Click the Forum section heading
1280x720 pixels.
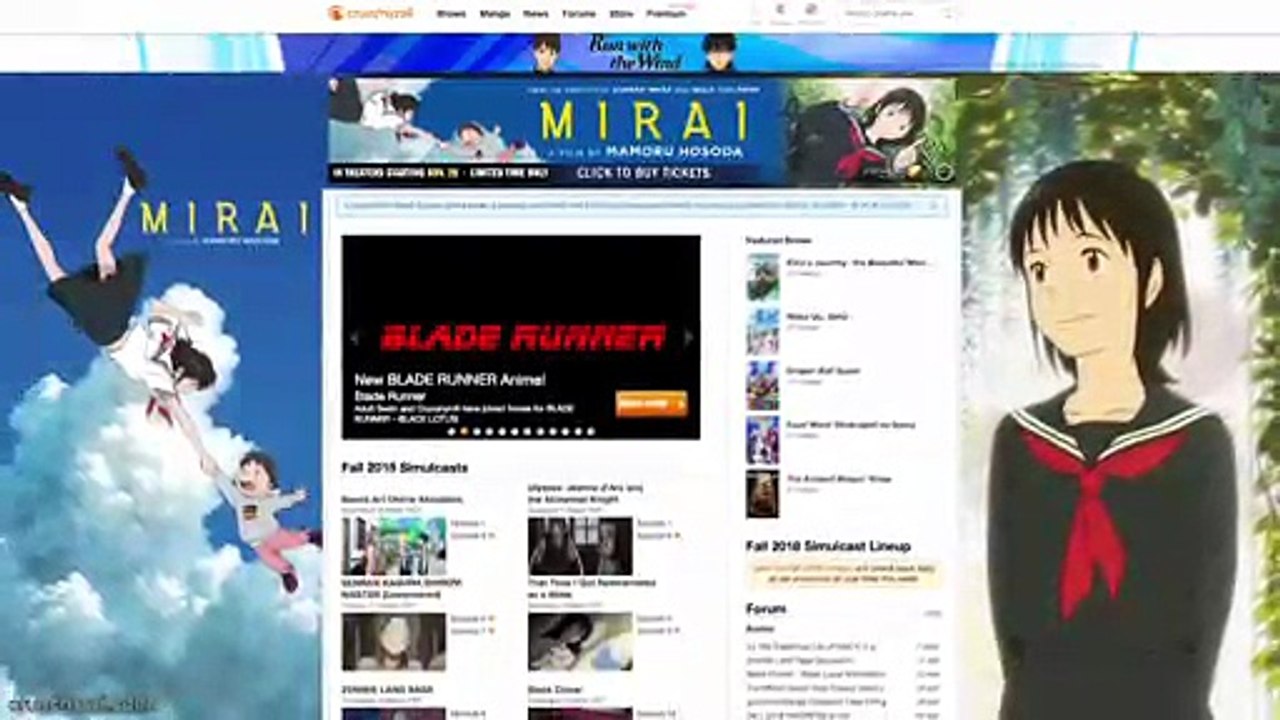[766, 609]
